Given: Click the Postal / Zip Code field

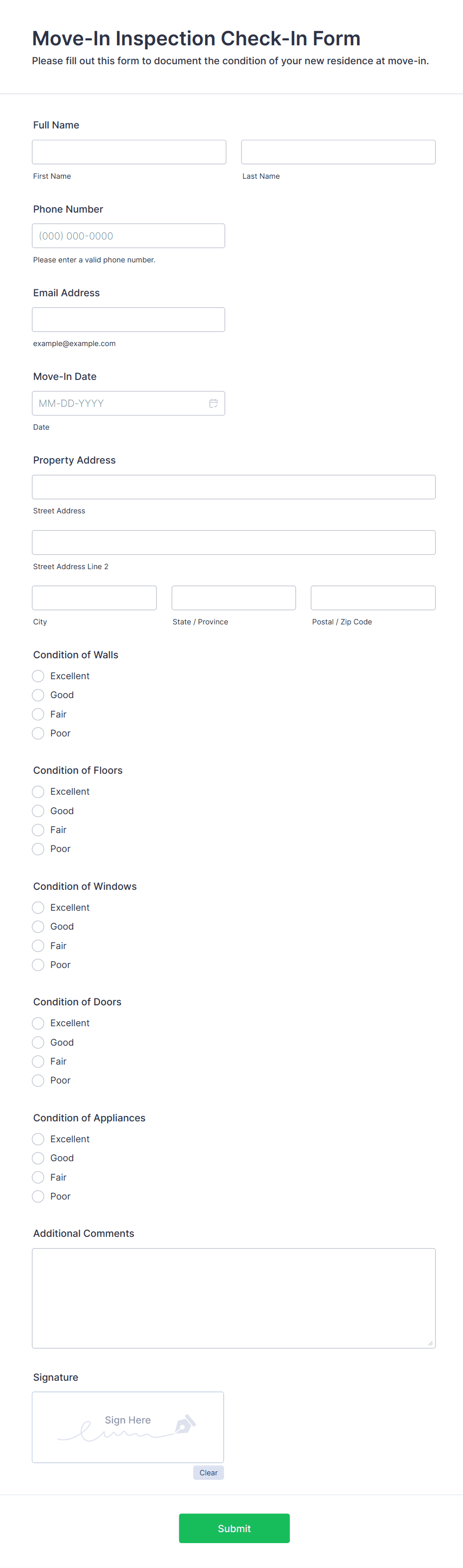Looking at the screenshot, I should click(x=372, y=597).
